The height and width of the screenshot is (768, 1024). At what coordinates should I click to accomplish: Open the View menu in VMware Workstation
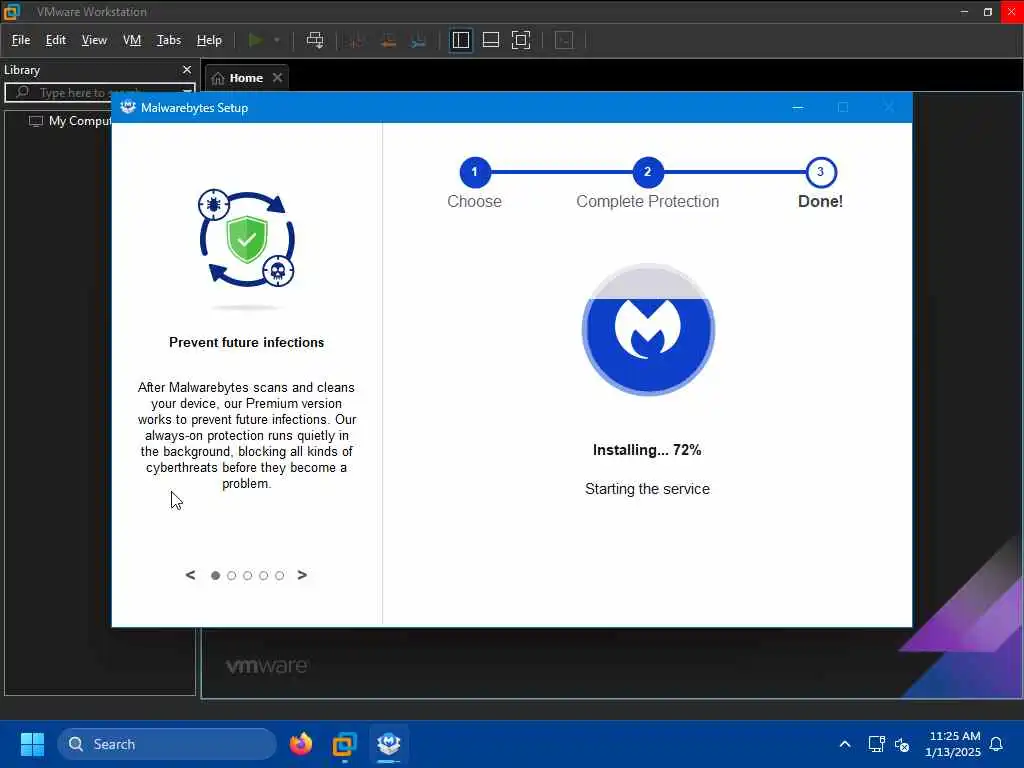(x=94, y=40)
